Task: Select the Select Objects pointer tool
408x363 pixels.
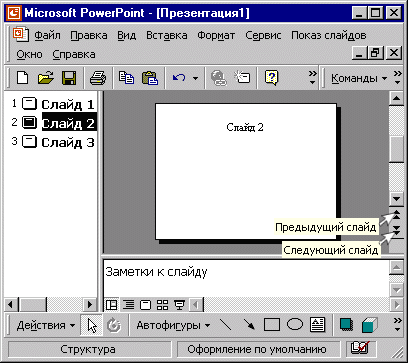Action: (x=91, y=325)
